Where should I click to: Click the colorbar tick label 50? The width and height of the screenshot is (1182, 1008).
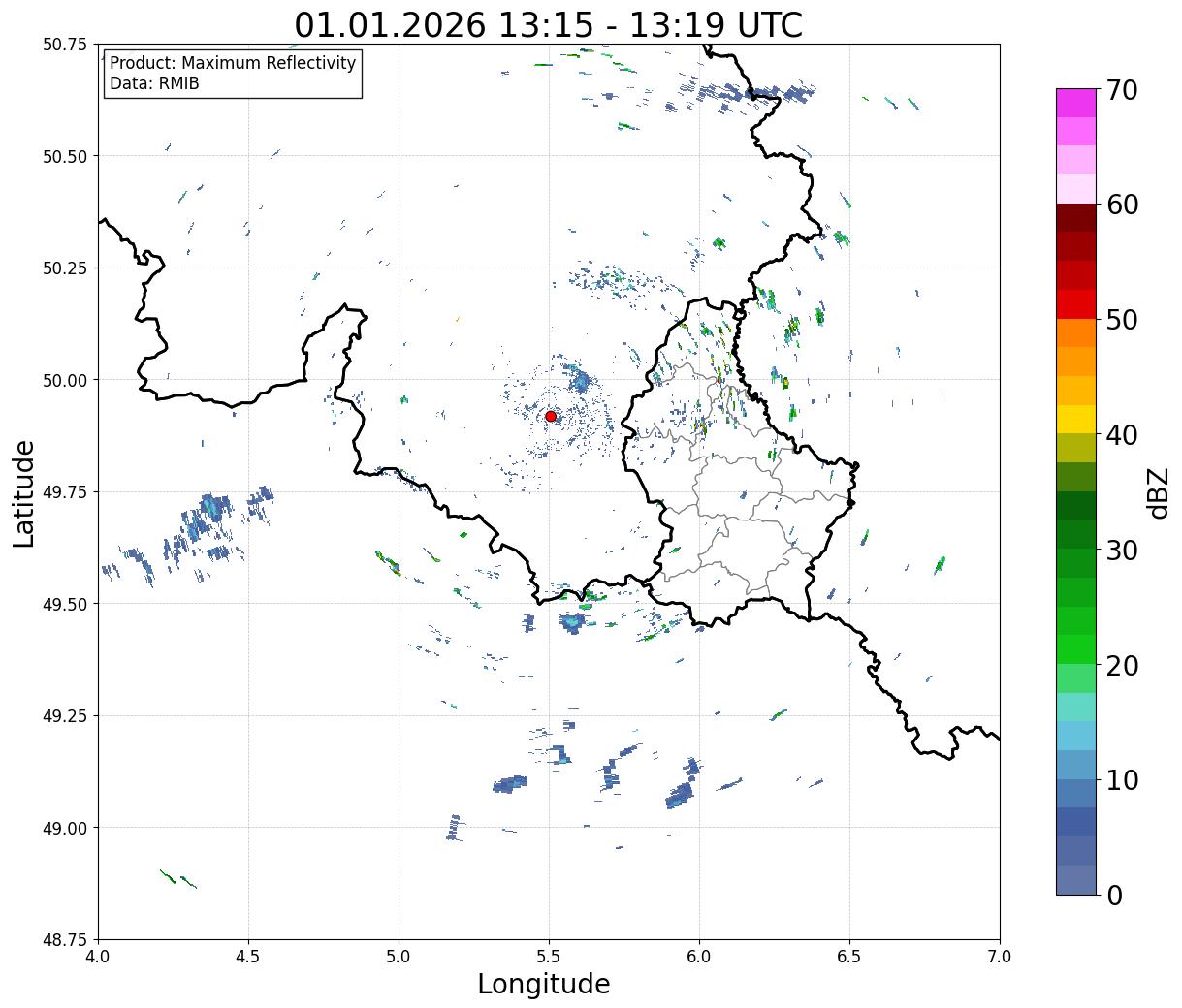coord(1122,320)
